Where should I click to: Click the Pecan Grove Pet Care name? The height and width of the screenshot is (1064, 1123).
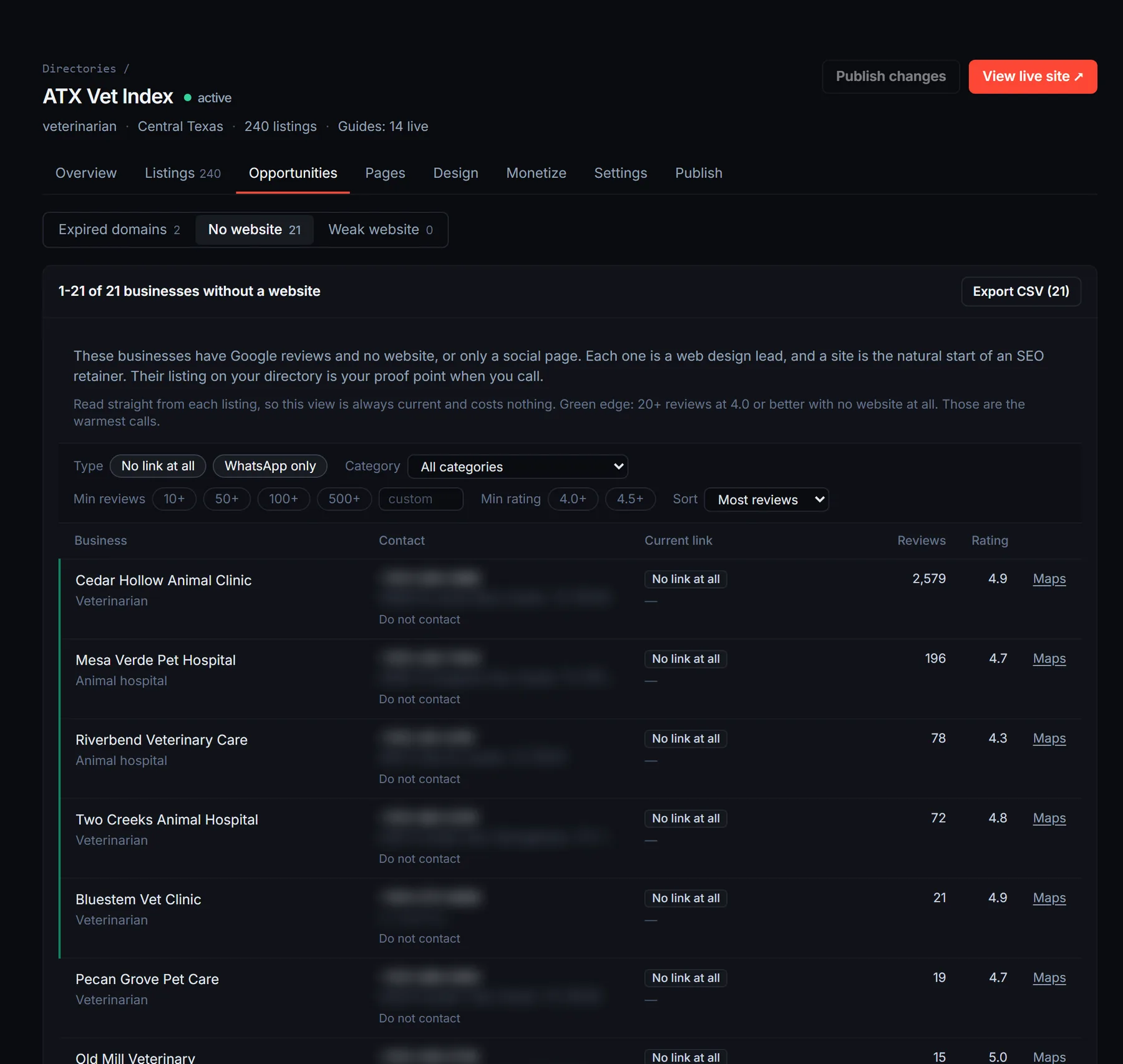click(147, 980)
